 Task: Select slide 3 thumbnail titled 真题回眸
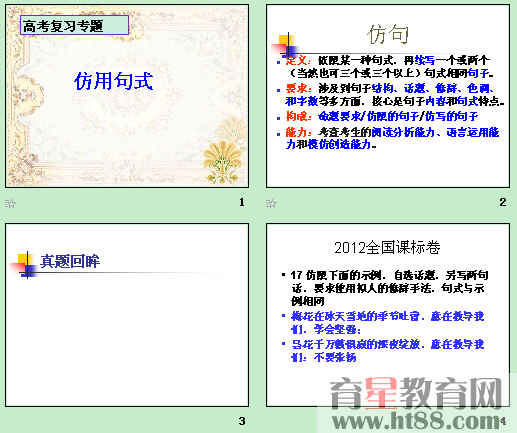127,315
